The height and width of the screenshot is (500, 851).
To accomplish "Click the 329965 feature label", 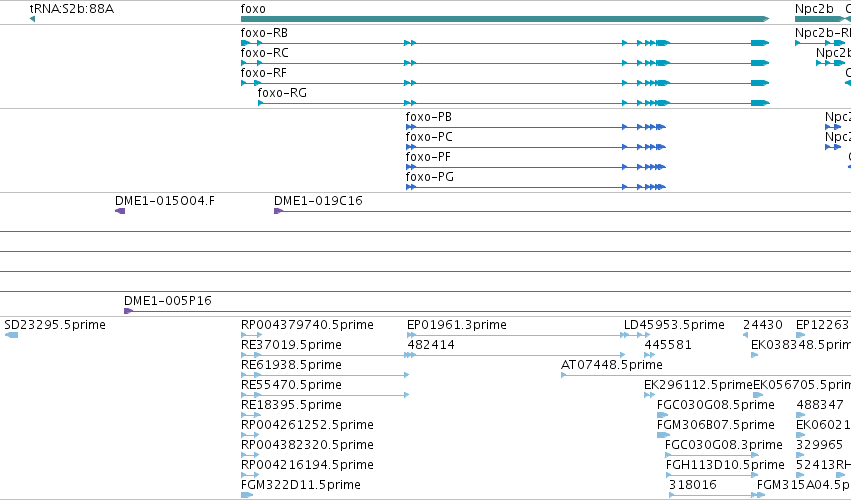I will pos(819,445).
